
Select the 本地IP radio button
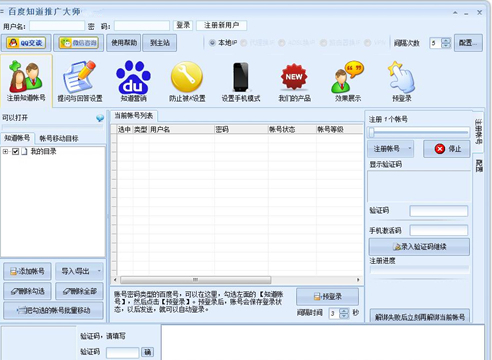(x=212, y=43)
